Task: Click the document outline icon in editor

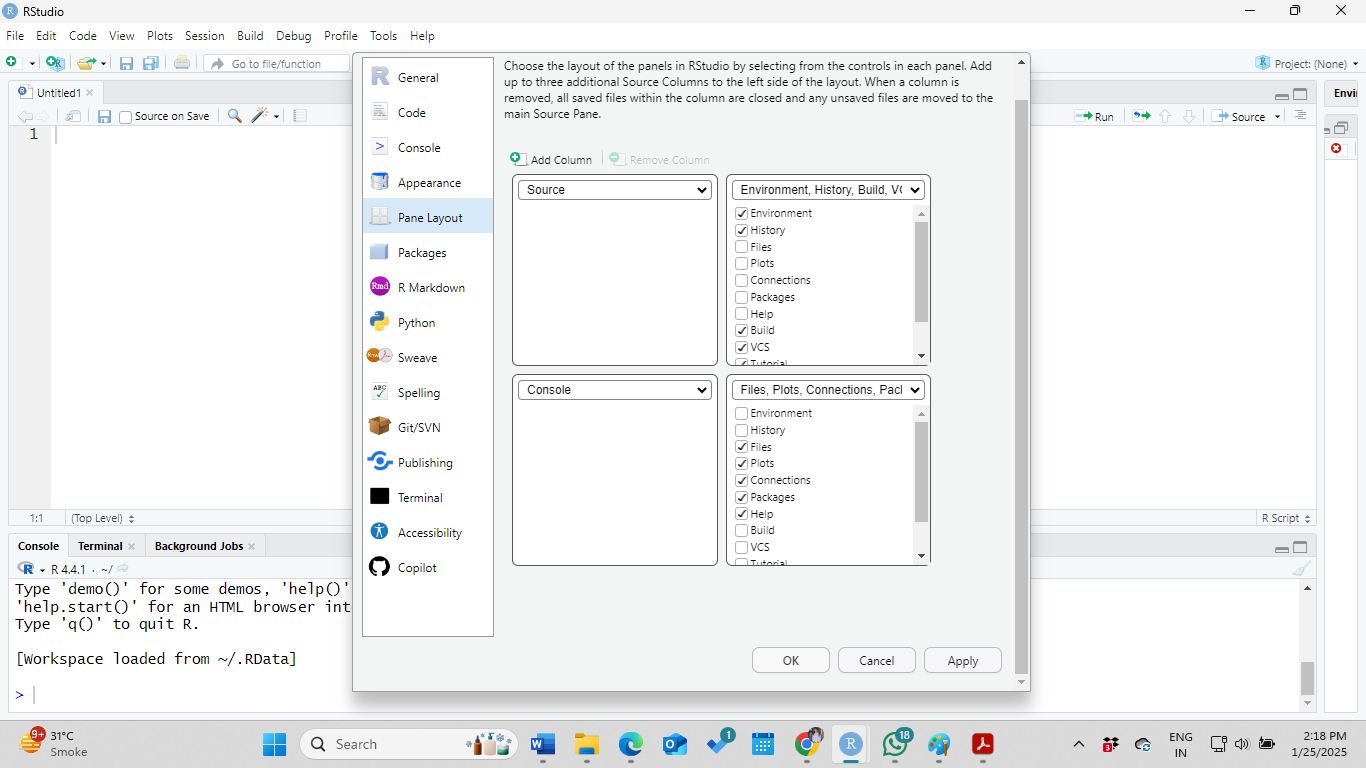Action: [x=1300, y=116]
